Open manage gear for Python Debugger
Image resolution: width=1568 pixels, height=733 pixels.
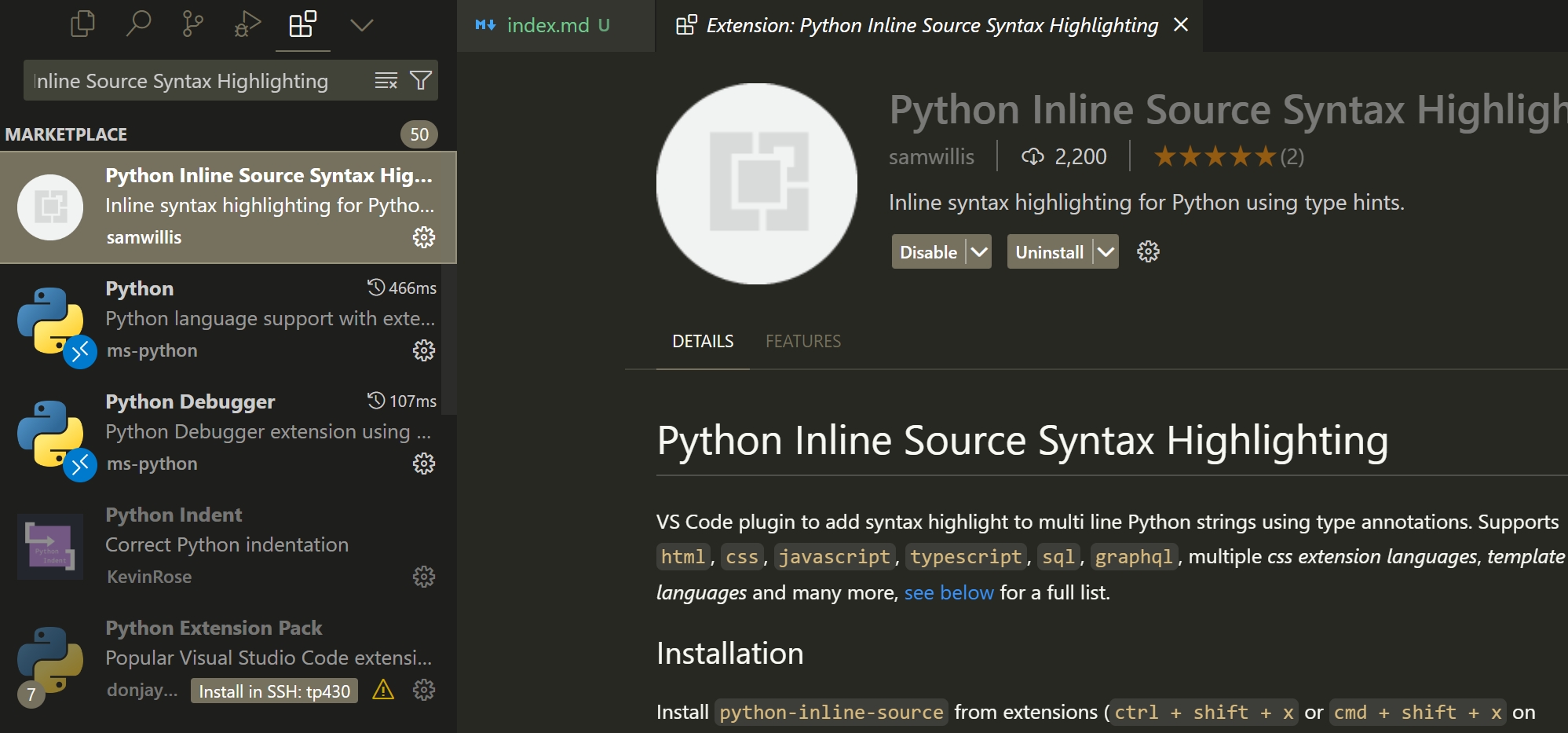(424, 464)
